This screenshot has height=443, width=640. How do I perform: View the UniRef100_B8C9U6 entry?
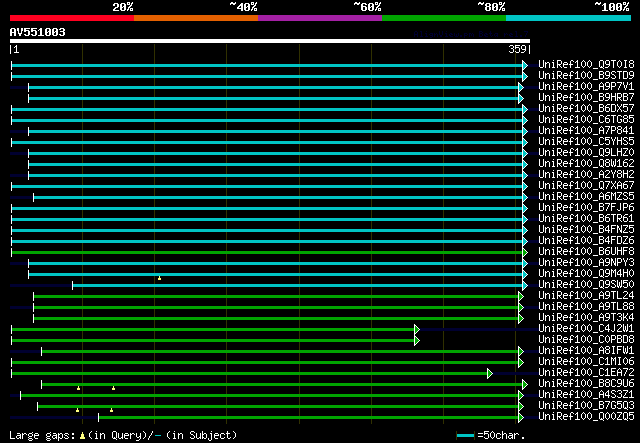586,384
